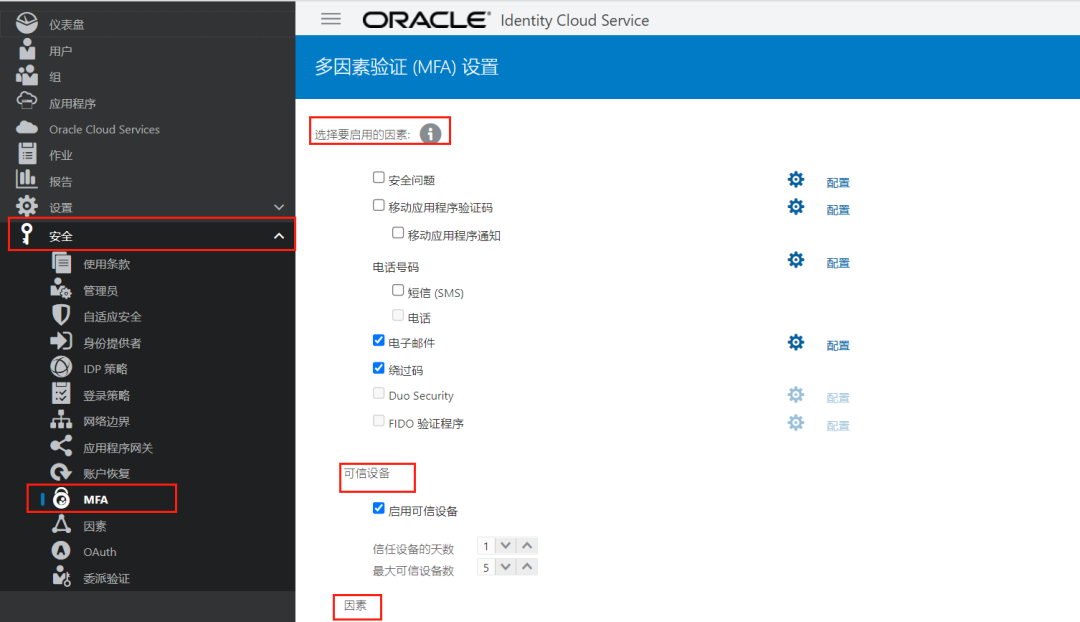Image resolution: width=1080 pixels, height=622 pixels.
Task: Click the gear icon for 电话号码
Action: 796,260
